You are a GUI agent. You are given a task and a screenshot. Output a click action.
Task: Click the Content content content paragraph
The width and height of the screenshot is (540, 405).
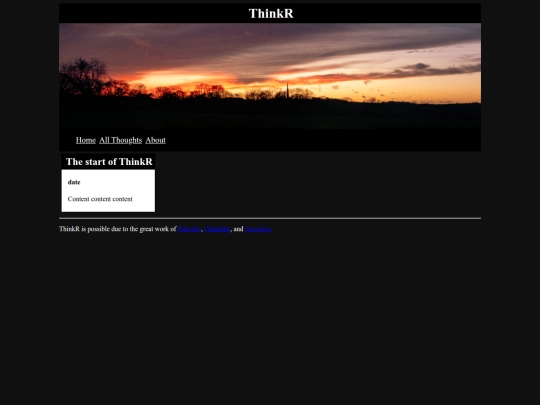pyautogui.click(x=100, y=199)
